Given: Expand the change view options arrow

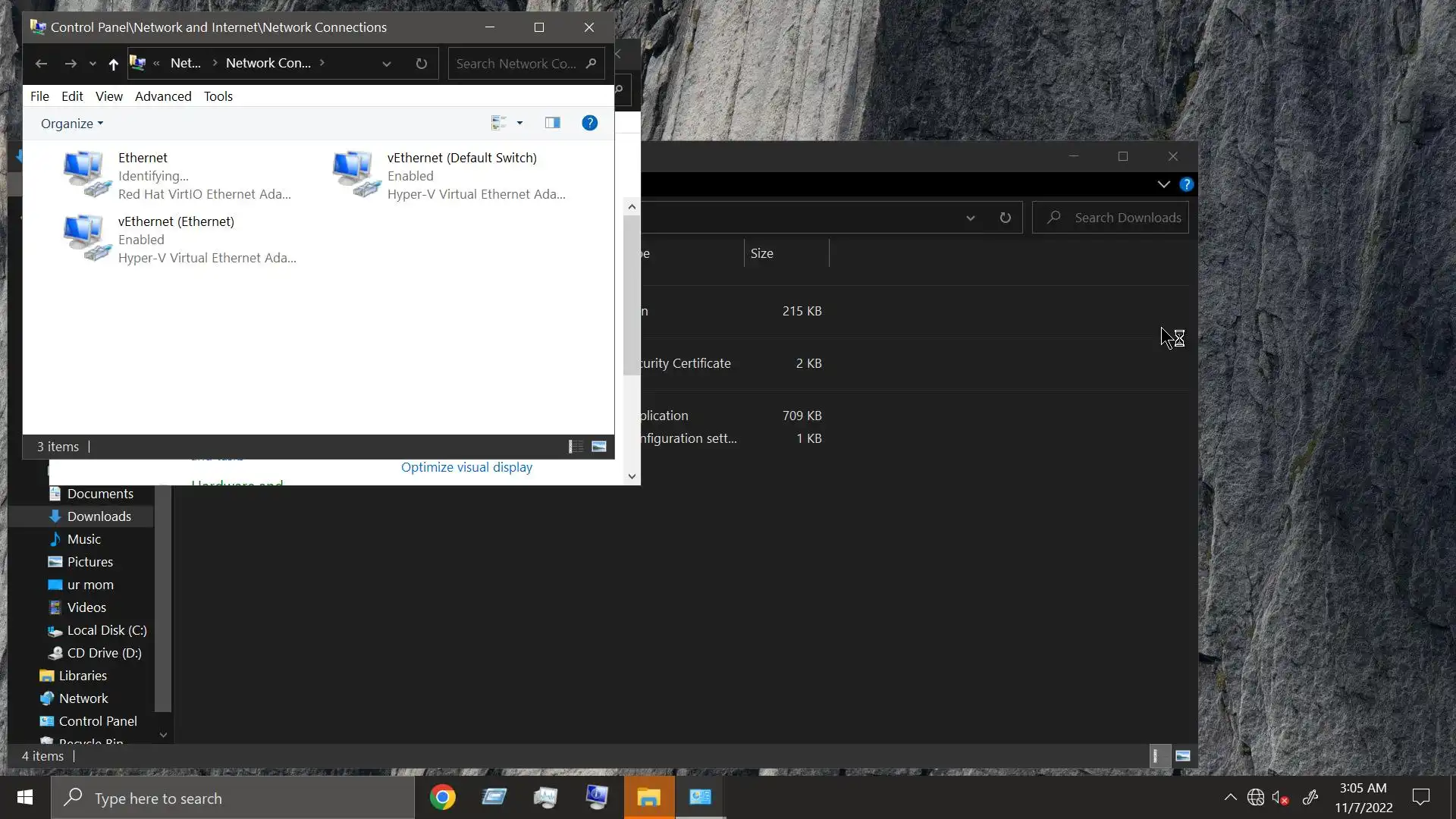Looking at the screenshot, I should click(519, 123).
